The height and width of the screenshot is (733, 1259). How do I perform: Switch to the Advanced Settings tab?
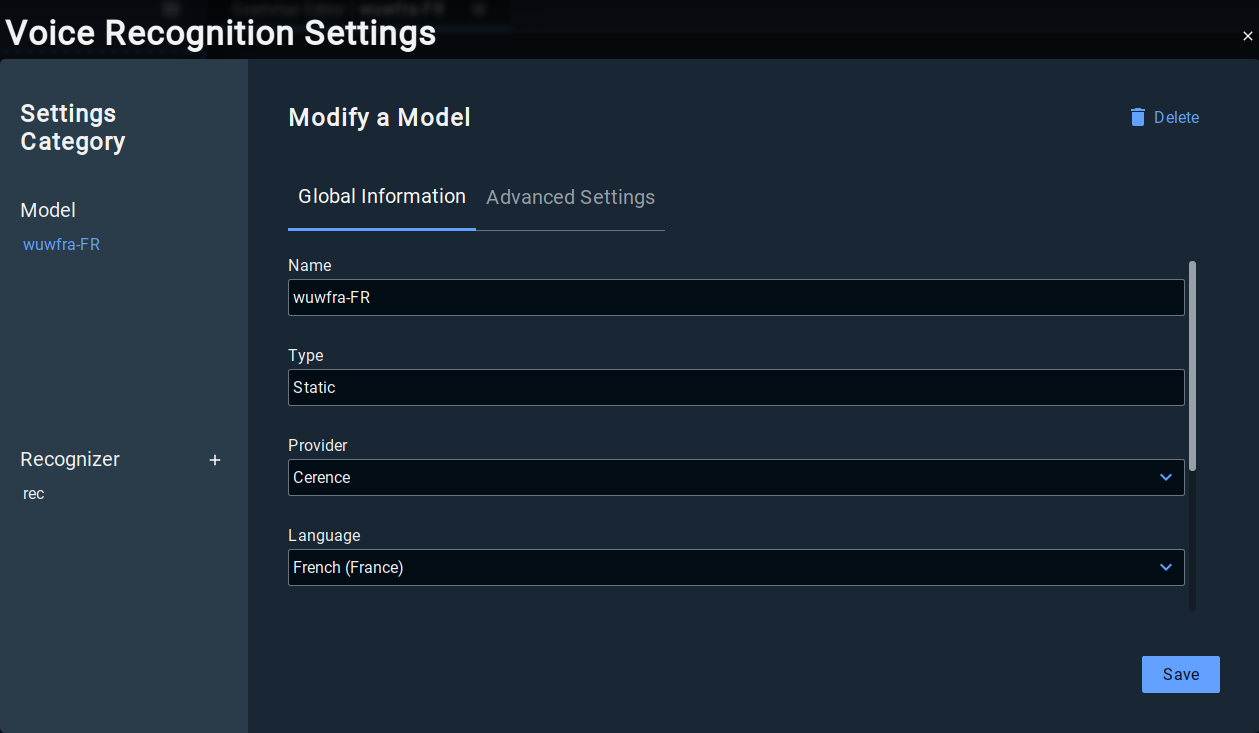pyautogui.click(x=570, y=197)
